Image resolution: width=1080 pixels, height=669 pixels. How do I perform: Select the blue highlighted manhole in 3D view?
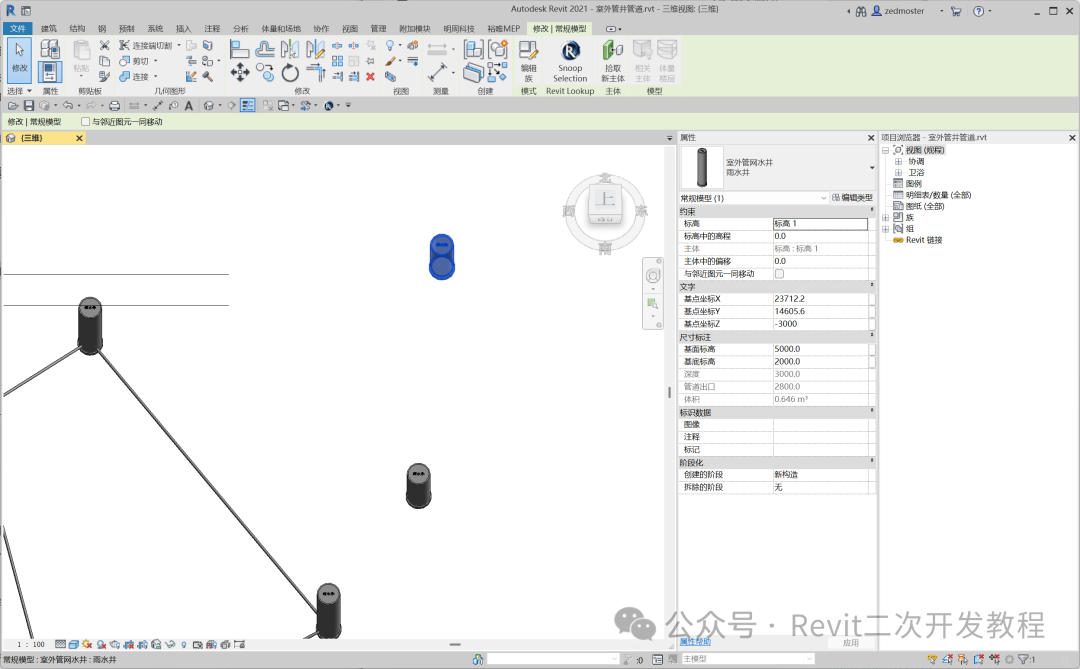tap(442, 257)
